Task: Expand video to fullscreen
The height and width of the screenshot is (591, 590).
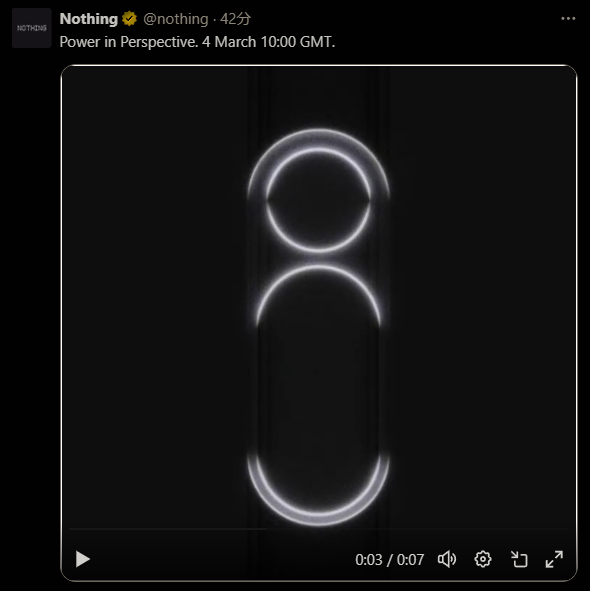Action: [554, 559]
